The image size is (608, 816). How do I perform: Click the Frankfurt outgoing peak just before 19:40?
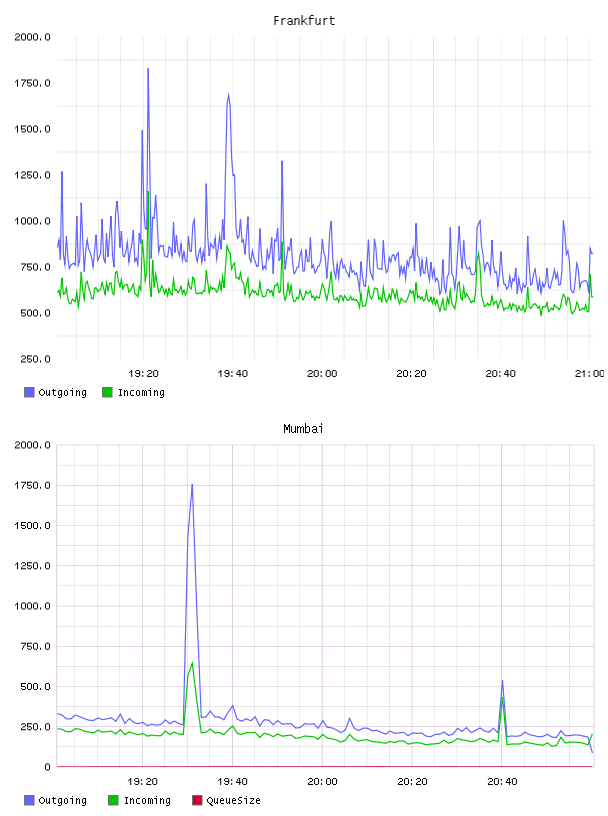228,95
